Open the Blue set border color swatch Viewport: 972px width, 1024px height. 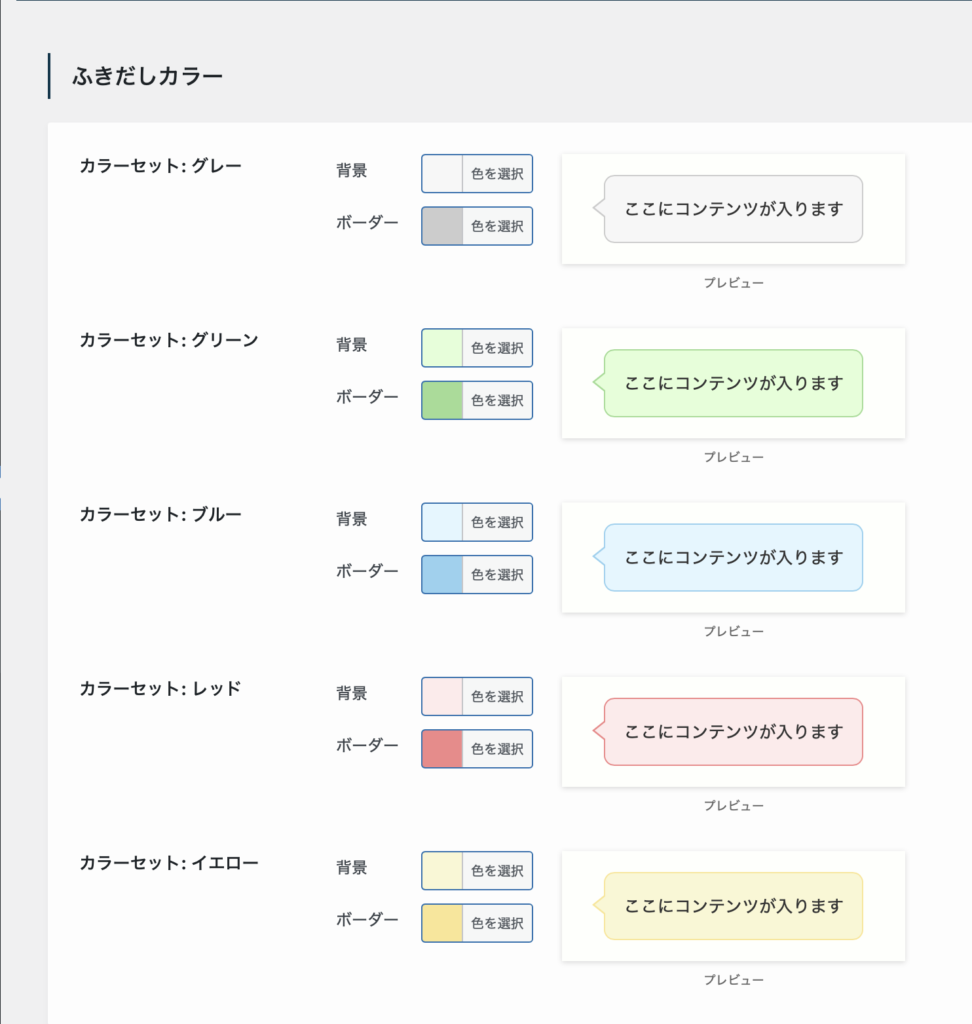click(443, 574)
